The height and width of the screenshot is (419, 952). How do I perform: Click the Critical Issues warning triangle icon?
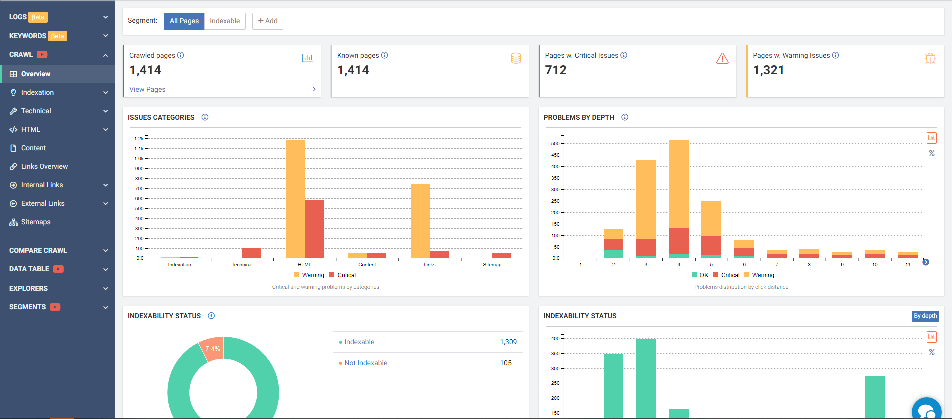coord(722,58)
